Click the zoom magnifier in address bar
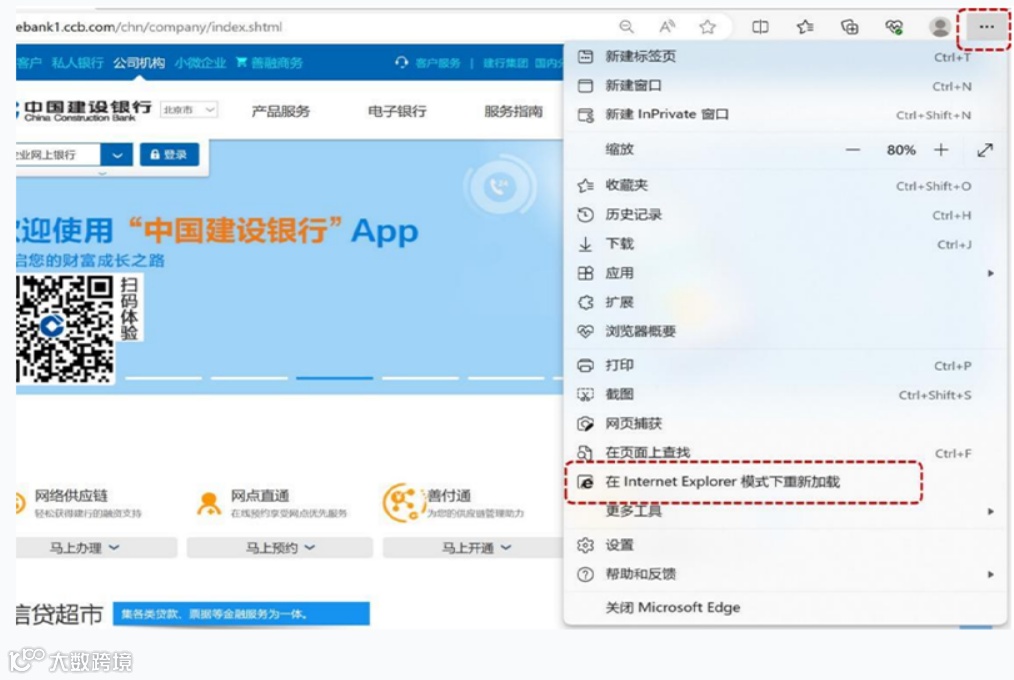1014x680 pixels. pos(626,27)
